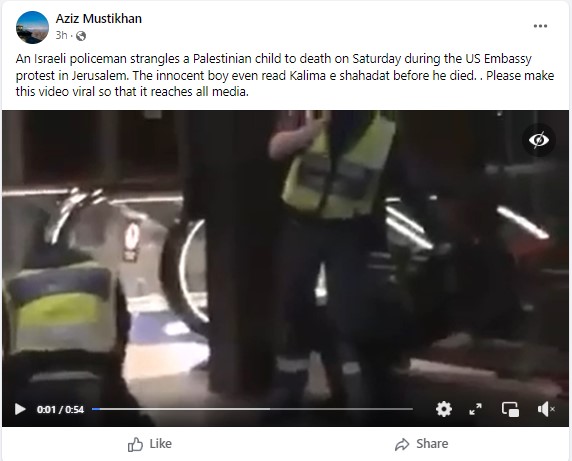Click the end of the video timeline
The image size is (572, 461).
(x=411, y=409)
